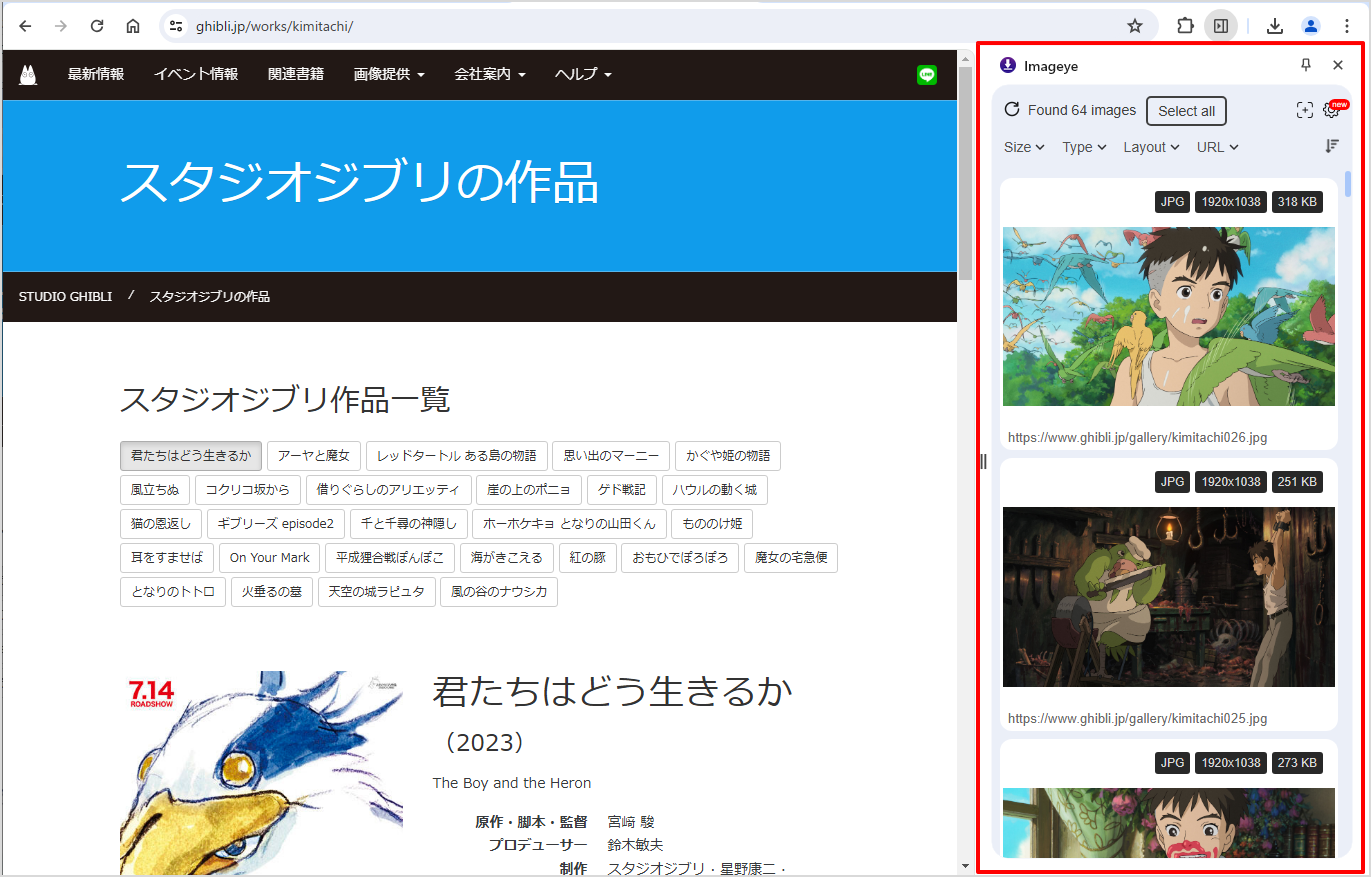Click the Imageye refresh images icon
The image size is (1371, 877).
1012,110
